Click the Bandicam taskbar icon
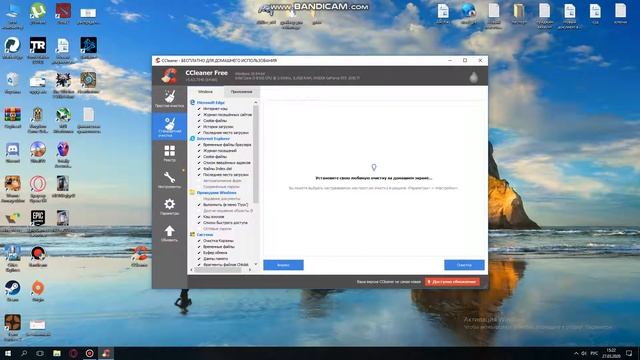Viewport: 640px width, 360px height. tap(89, 353)
